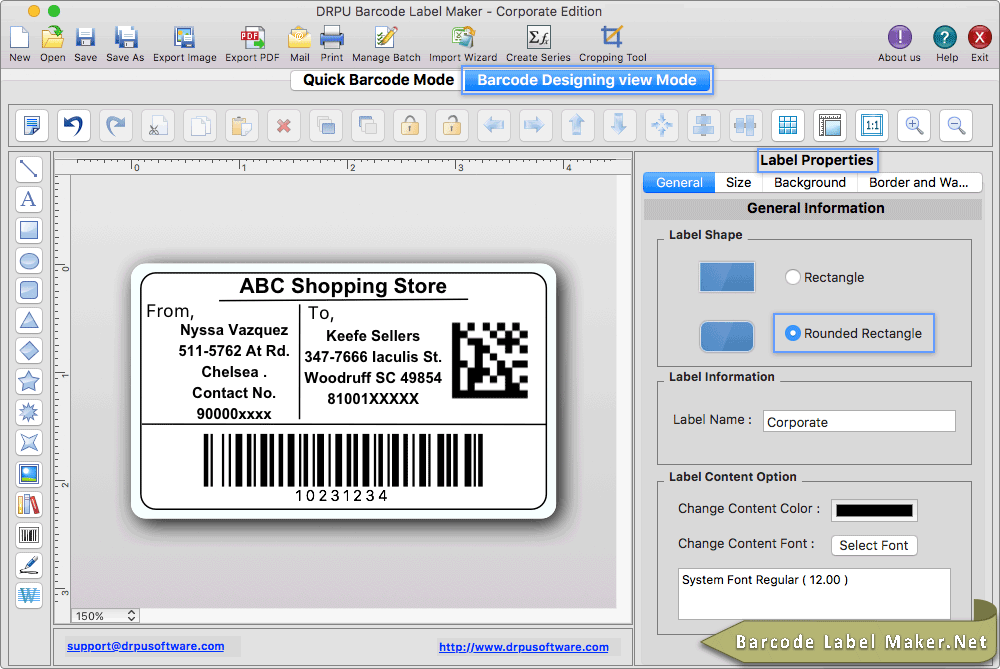Zoom in with the magnifier plus icon
The height and width of the screenshot is (669, 1000).
coord(914,125)
